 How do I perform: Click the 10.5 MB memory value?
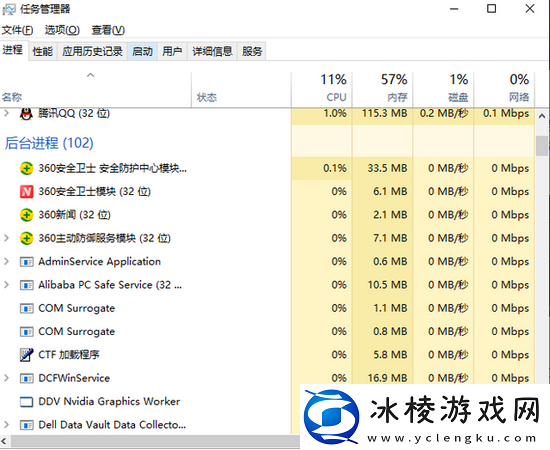pos(387,285)
